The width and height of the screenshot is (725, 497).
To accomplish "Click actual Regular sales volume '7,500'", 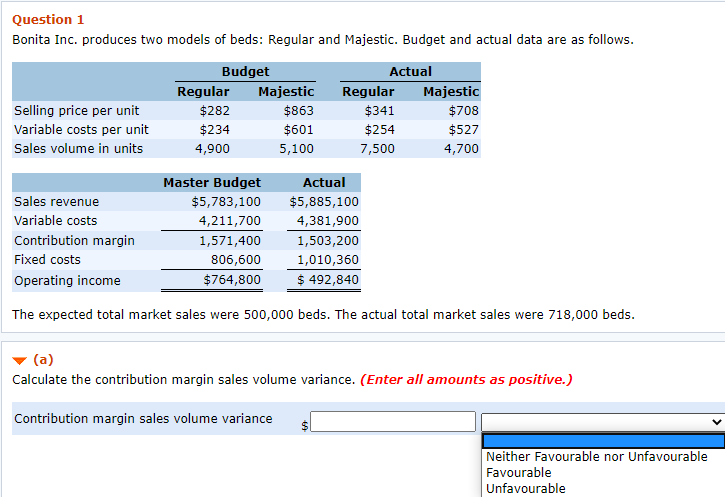I will [x=377, y=149].
